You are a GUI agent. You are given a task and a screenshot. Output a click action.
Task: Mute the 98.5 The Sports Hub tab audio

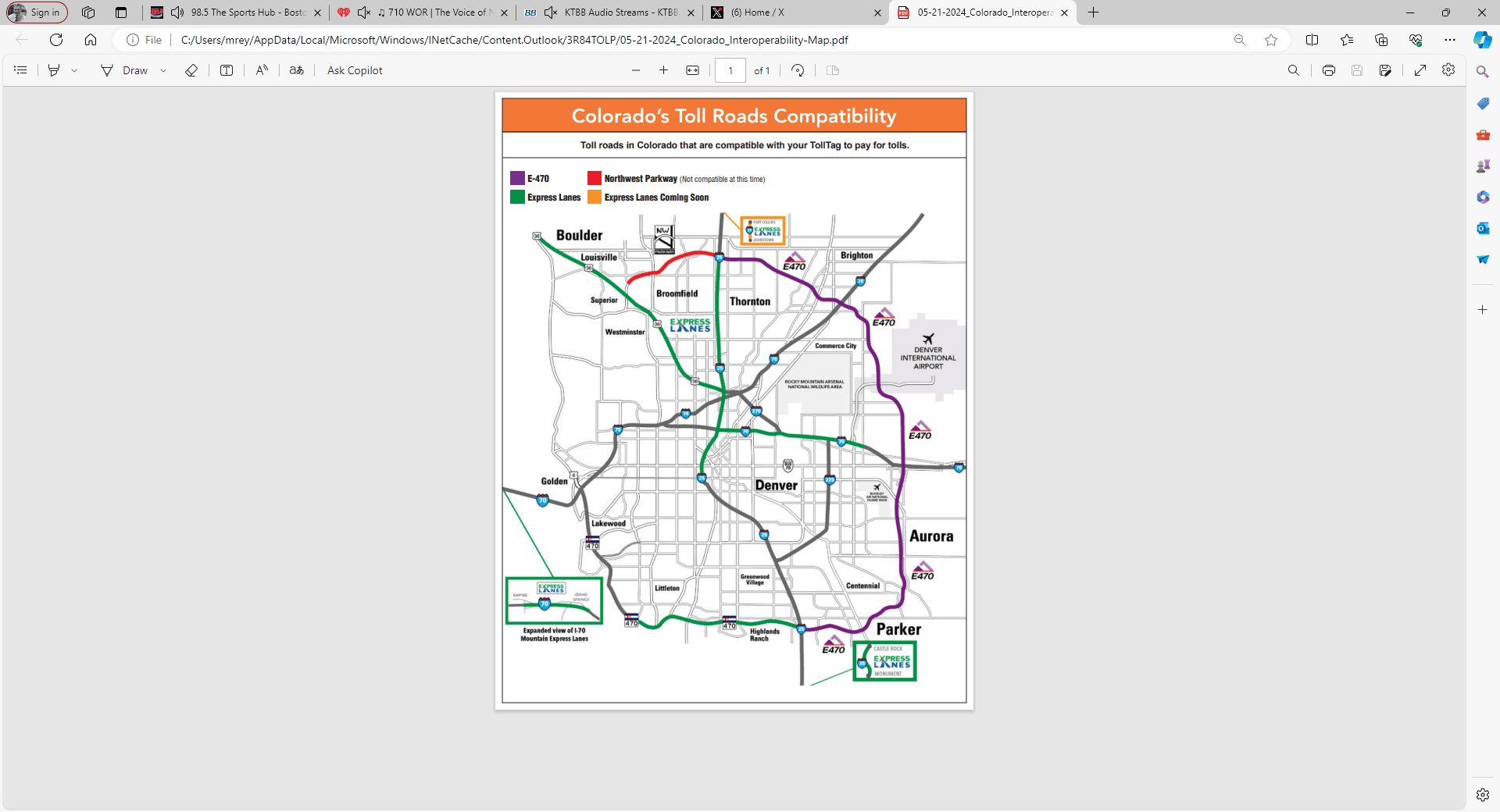click(x=177, y=12)
